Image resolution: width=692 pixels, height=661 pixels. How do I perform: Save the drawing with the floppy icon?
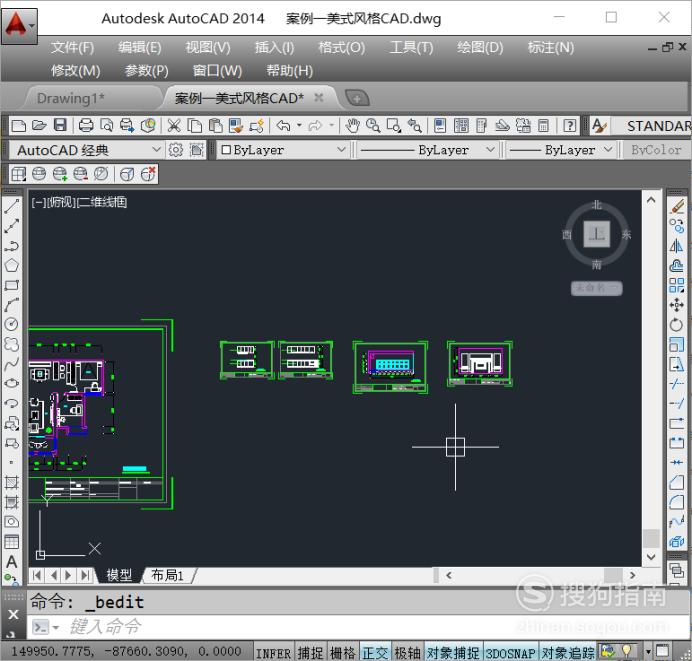(x=60, y=126)
